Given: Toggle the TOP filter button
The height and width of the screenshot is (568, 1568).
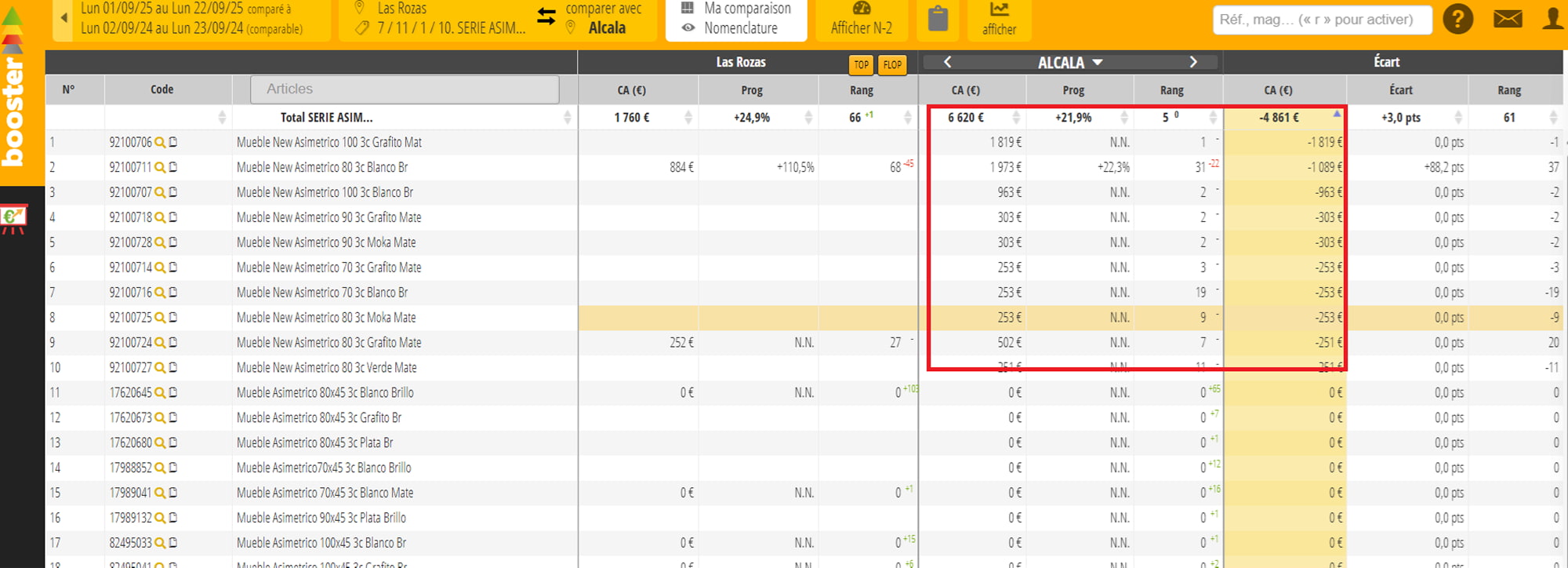Looking at the screenshot, I should coord(861,65).
